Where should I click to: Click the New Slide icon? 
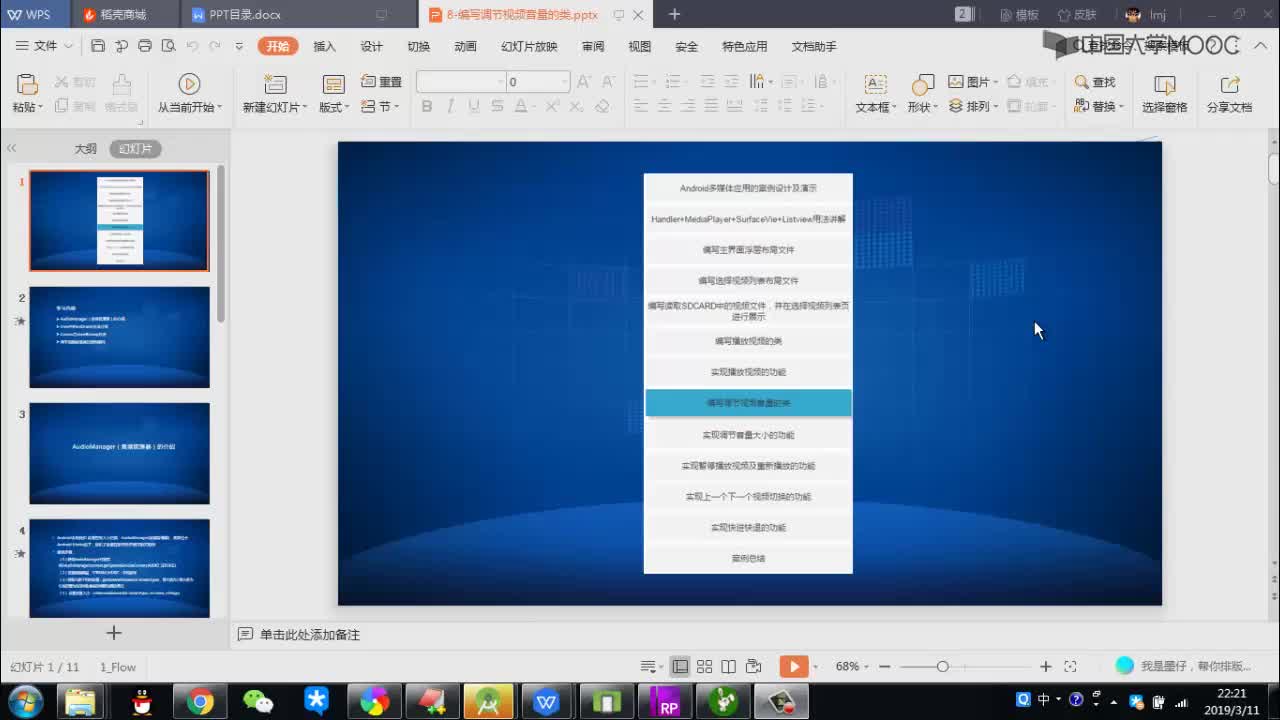click(274, 84)
